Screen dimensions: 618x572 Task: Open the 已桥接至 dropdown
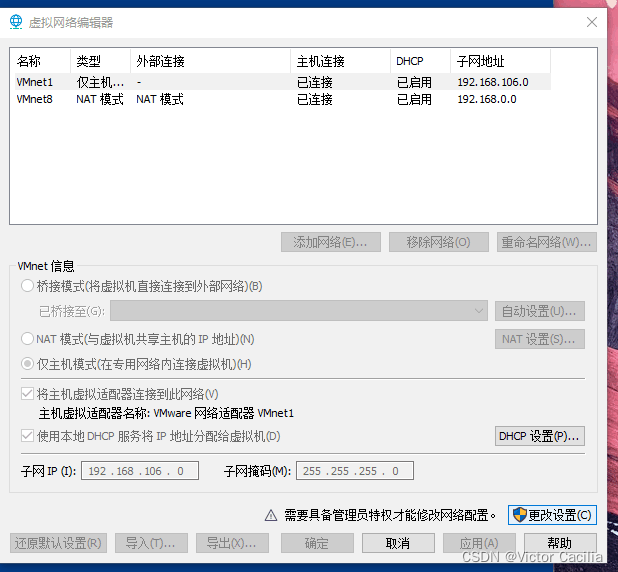coord(299,311)
